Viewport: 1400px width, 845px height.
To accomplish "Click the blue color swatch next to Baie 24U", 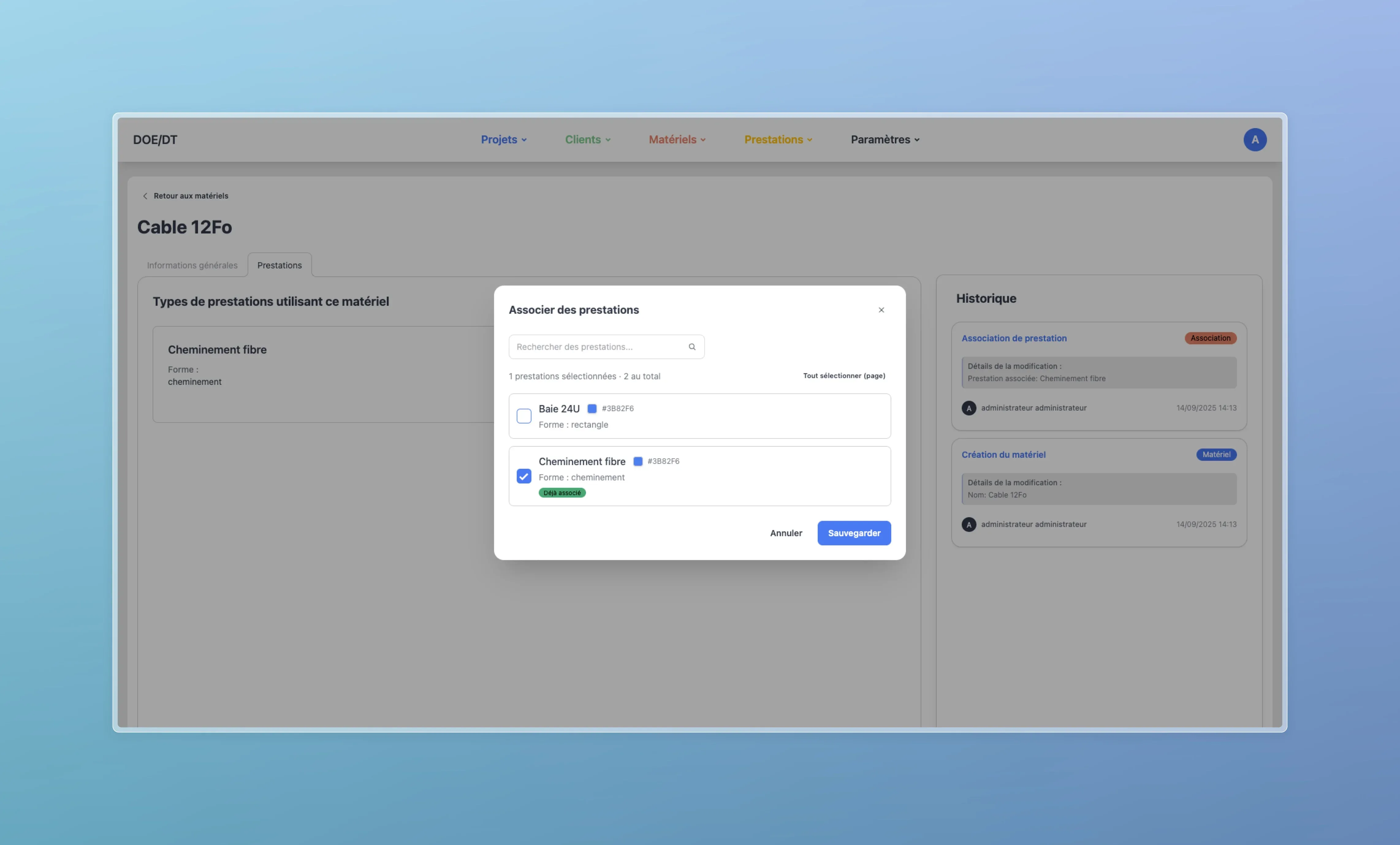I will click(x=592, y=409).
